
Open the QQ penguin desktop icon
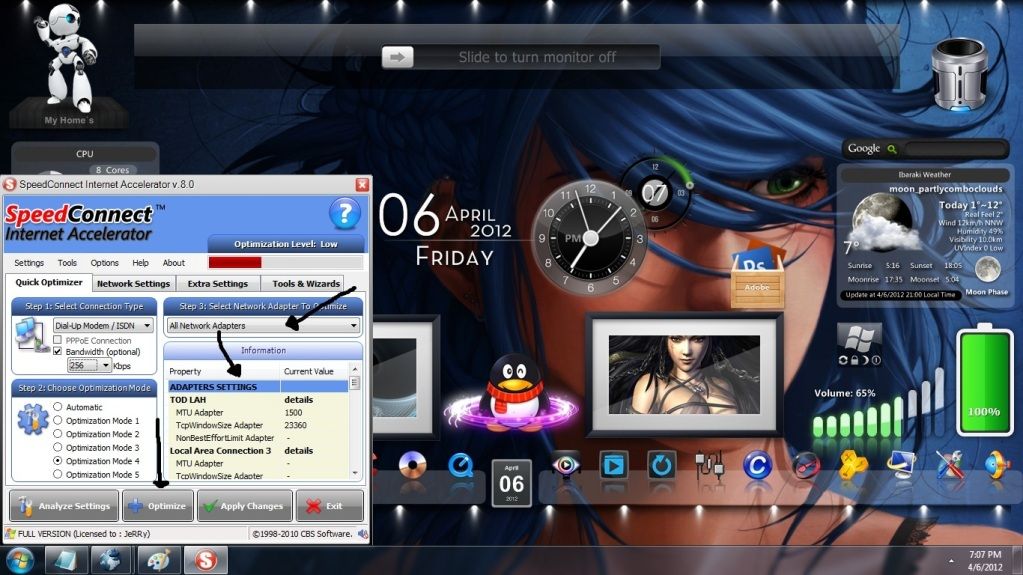515,394
